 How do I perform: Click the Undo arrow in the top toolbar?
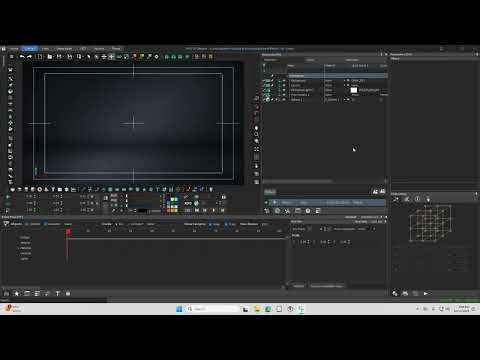(x=22, y=57)
